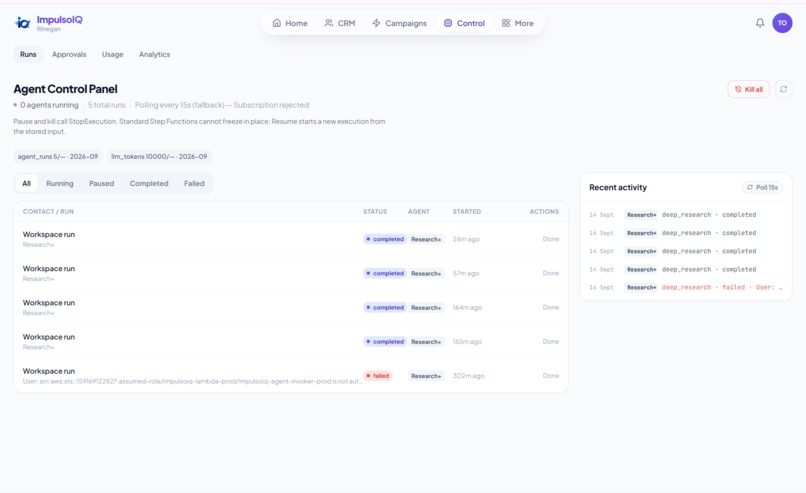Click the llm_tokens 10000/— quota chip
The image size is (806, 493).
click(159, 156)
